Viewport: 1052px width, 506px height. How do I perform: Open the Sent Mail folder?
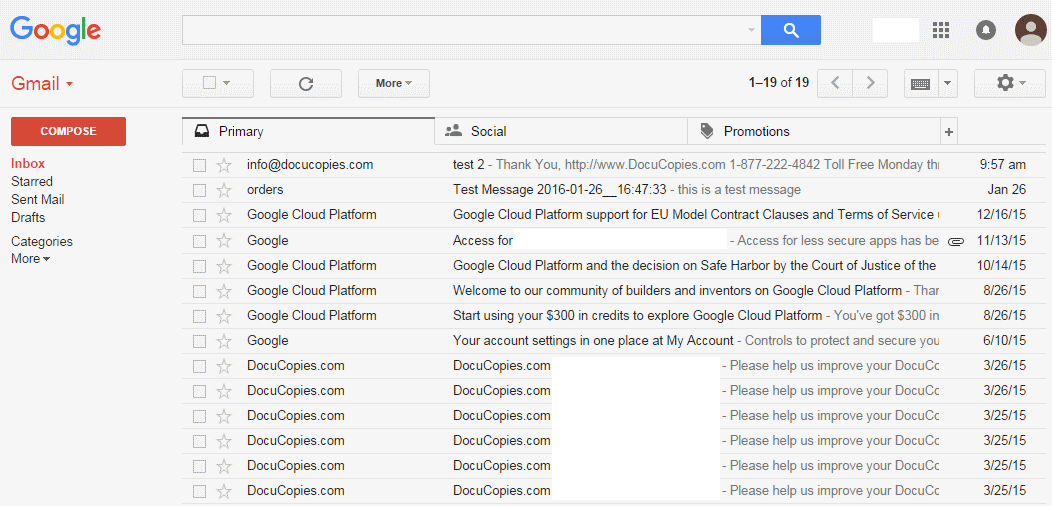[38, 199]
